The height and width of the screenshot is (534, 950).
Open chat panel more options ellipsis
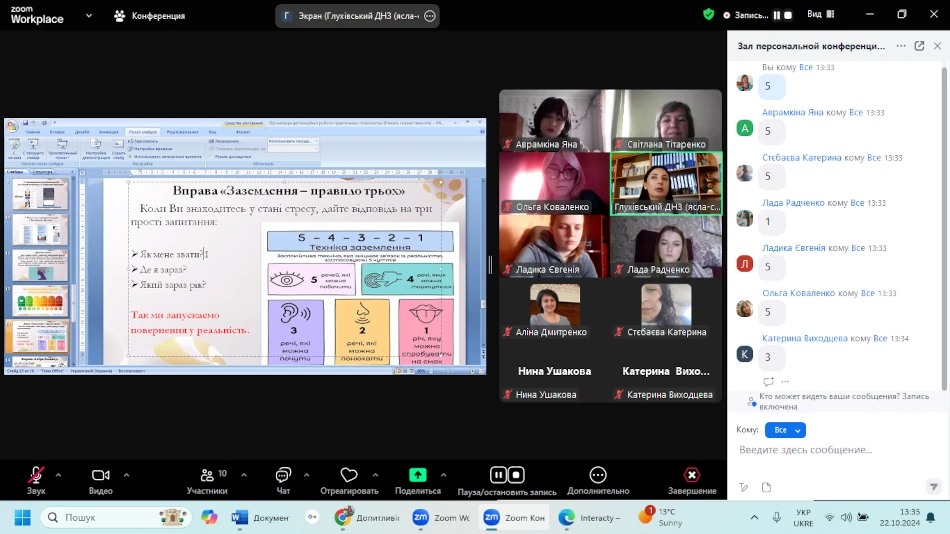pos(901,46)
